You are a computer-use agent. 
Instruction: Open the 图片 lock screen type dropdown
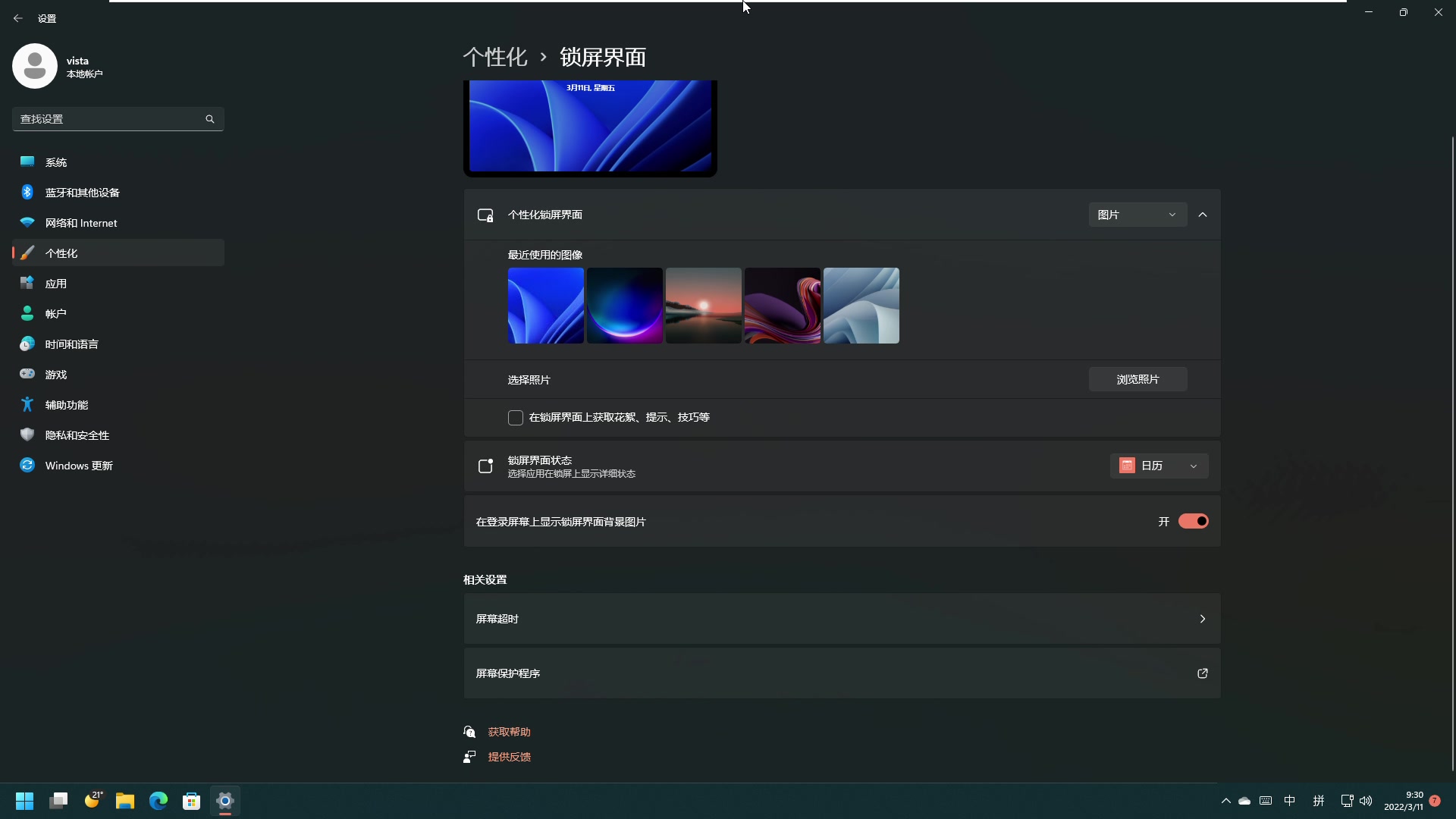(1137, 215)
